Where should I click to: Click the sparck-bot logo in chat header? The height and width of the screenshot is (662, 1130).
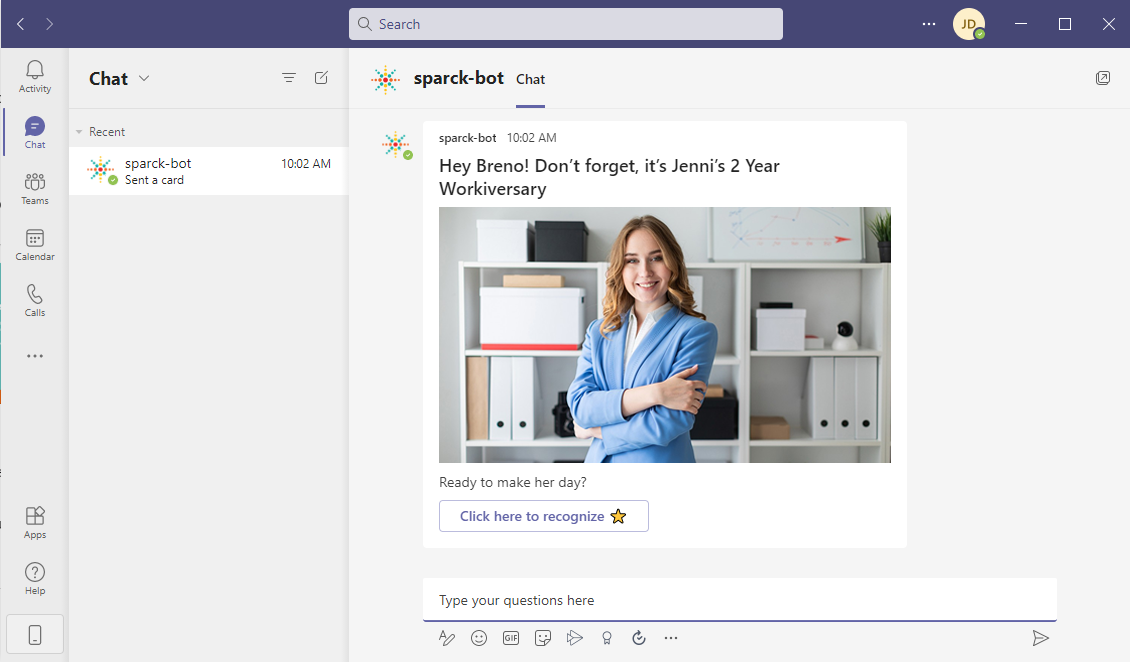point(386,79)
